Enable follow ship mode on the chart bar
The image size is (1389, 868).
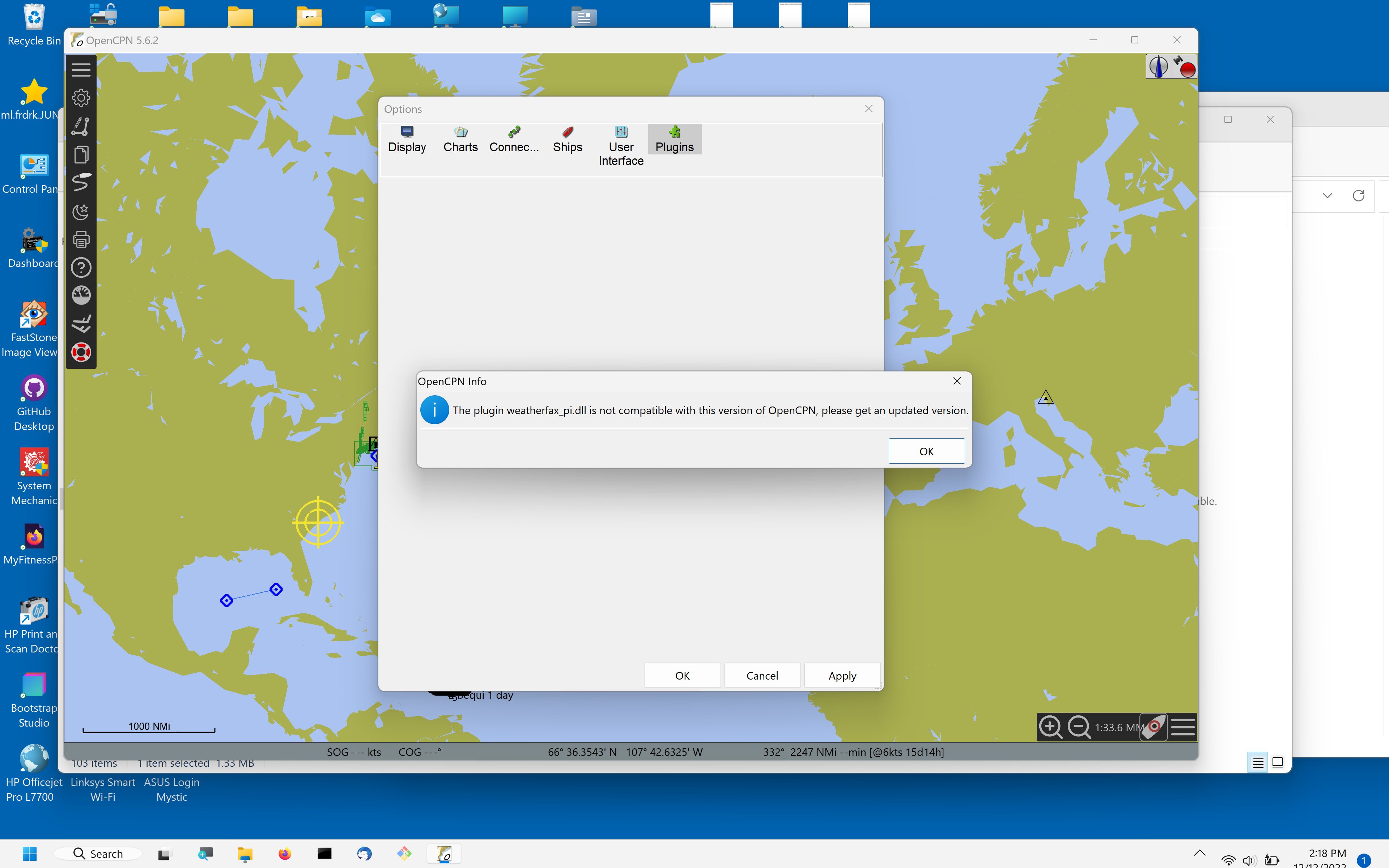81,323
